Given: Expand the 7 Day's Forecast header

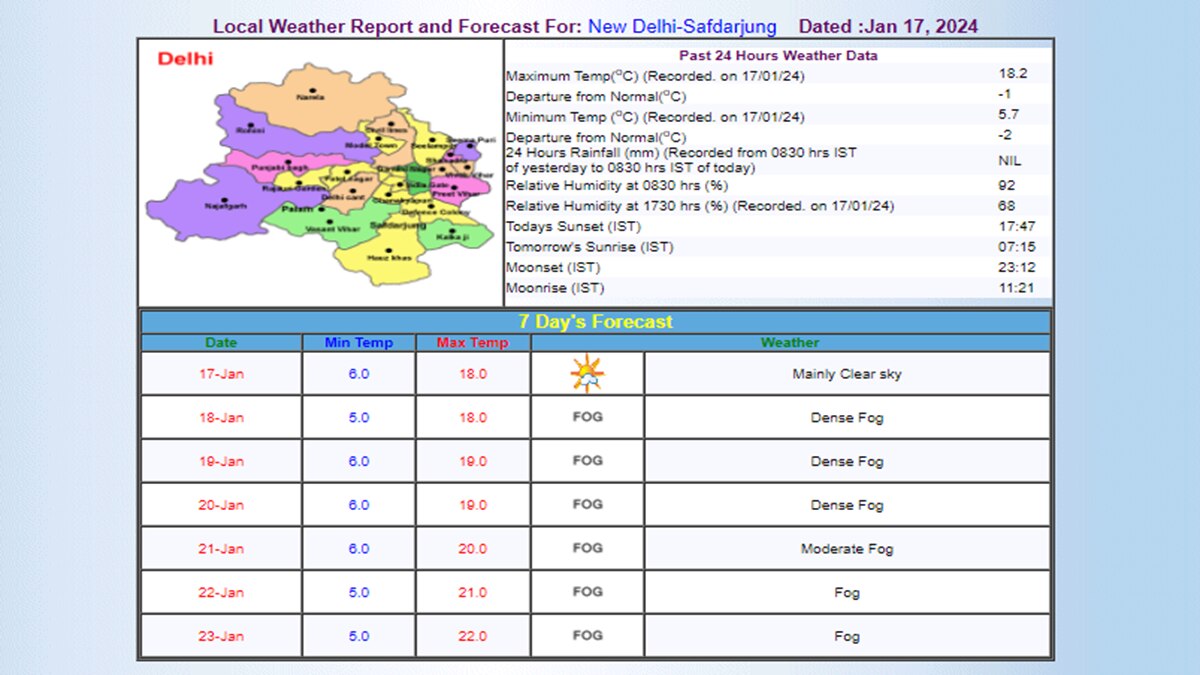Looking at the screenshot, I should pyautogui.click(x=596, y=321).
